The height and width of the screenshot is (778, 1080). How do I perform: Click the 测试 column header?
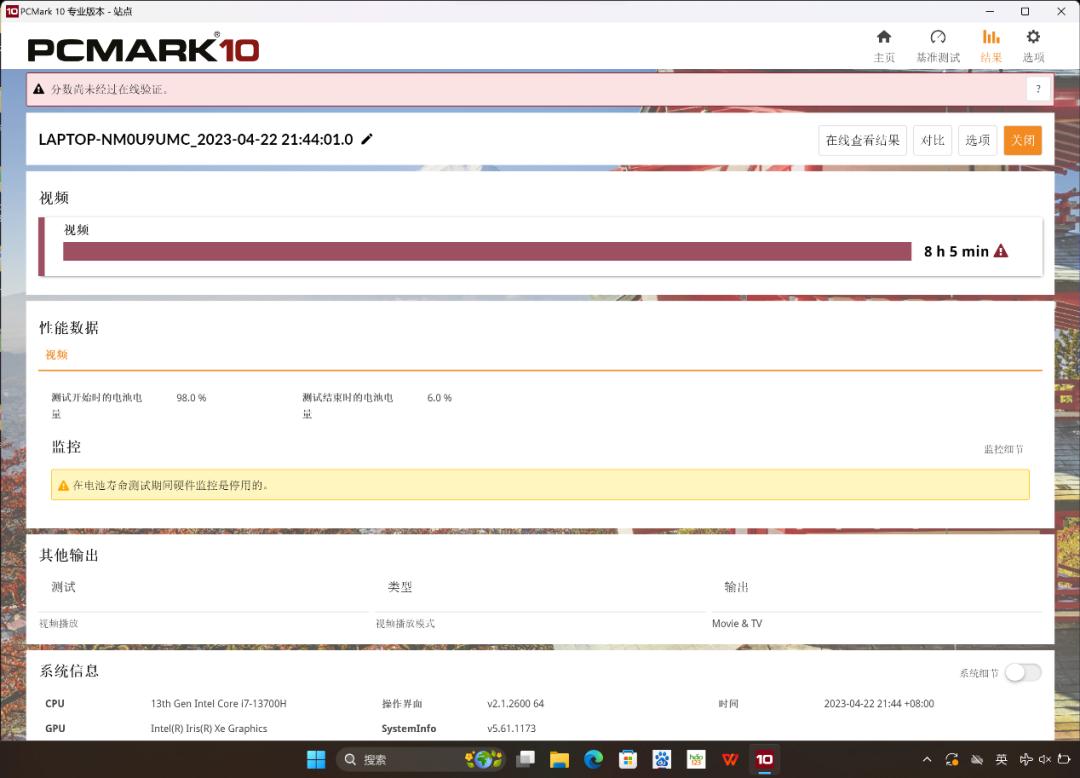click(63, 587)
